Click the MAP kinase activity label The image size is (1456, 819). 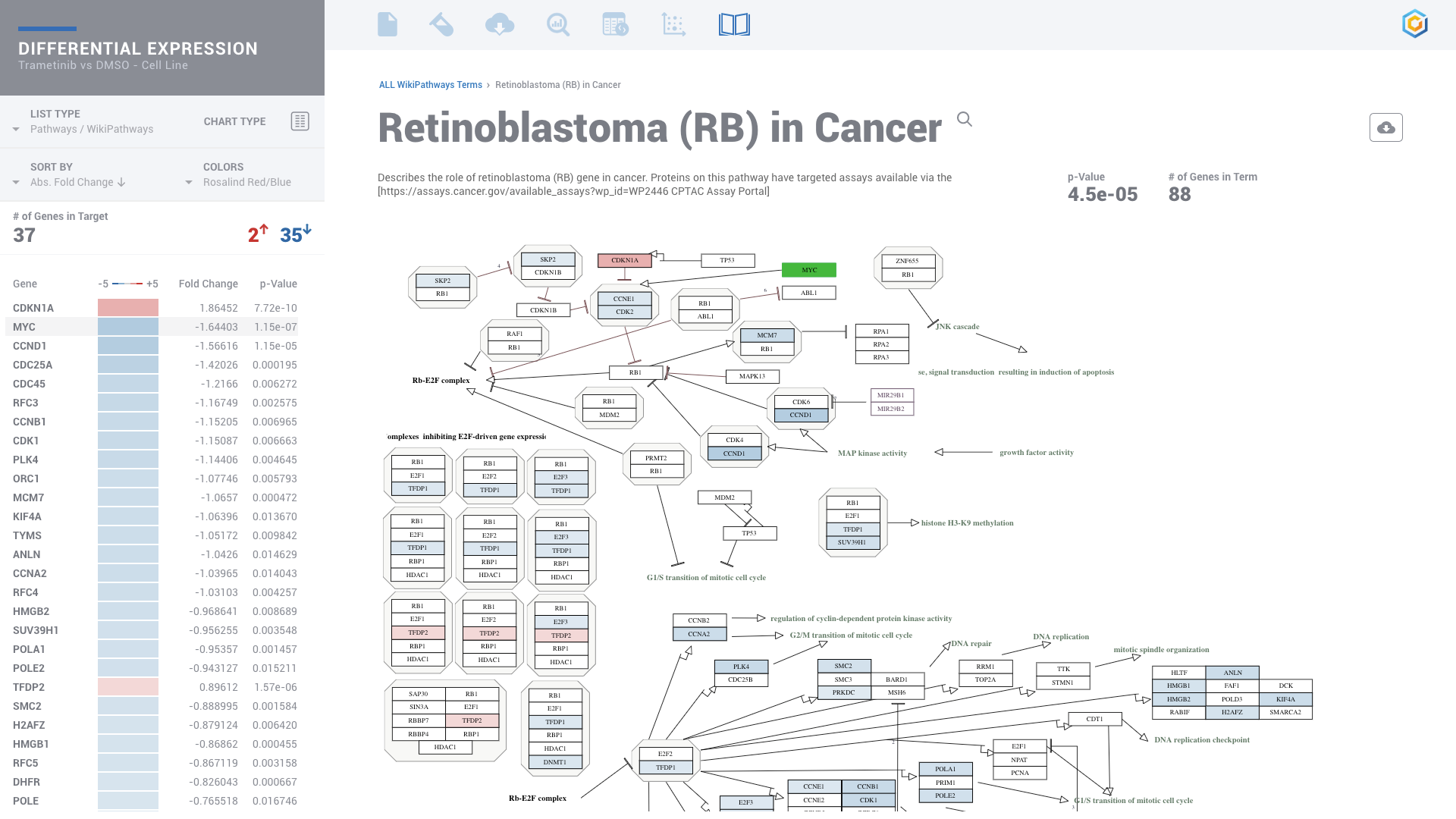click(872, 453)
